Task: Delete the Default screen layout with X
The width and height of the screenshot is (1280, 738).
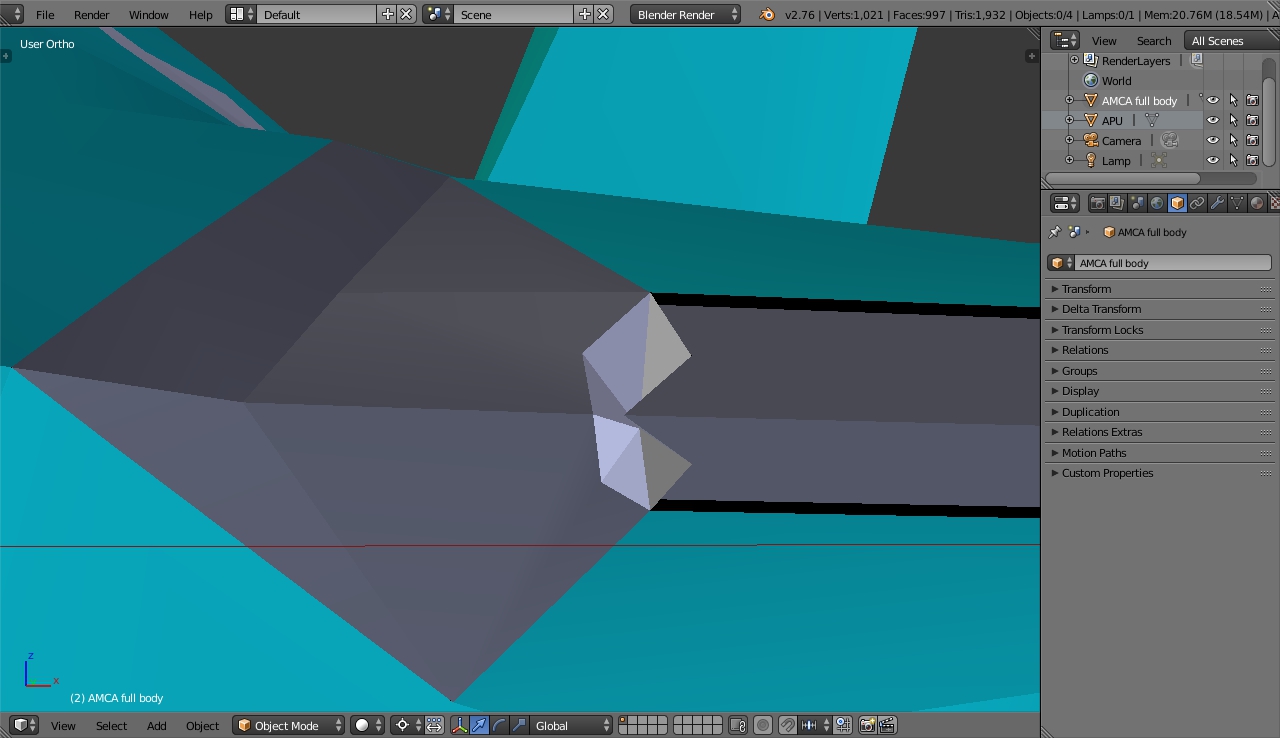Action: pos(406,14)
